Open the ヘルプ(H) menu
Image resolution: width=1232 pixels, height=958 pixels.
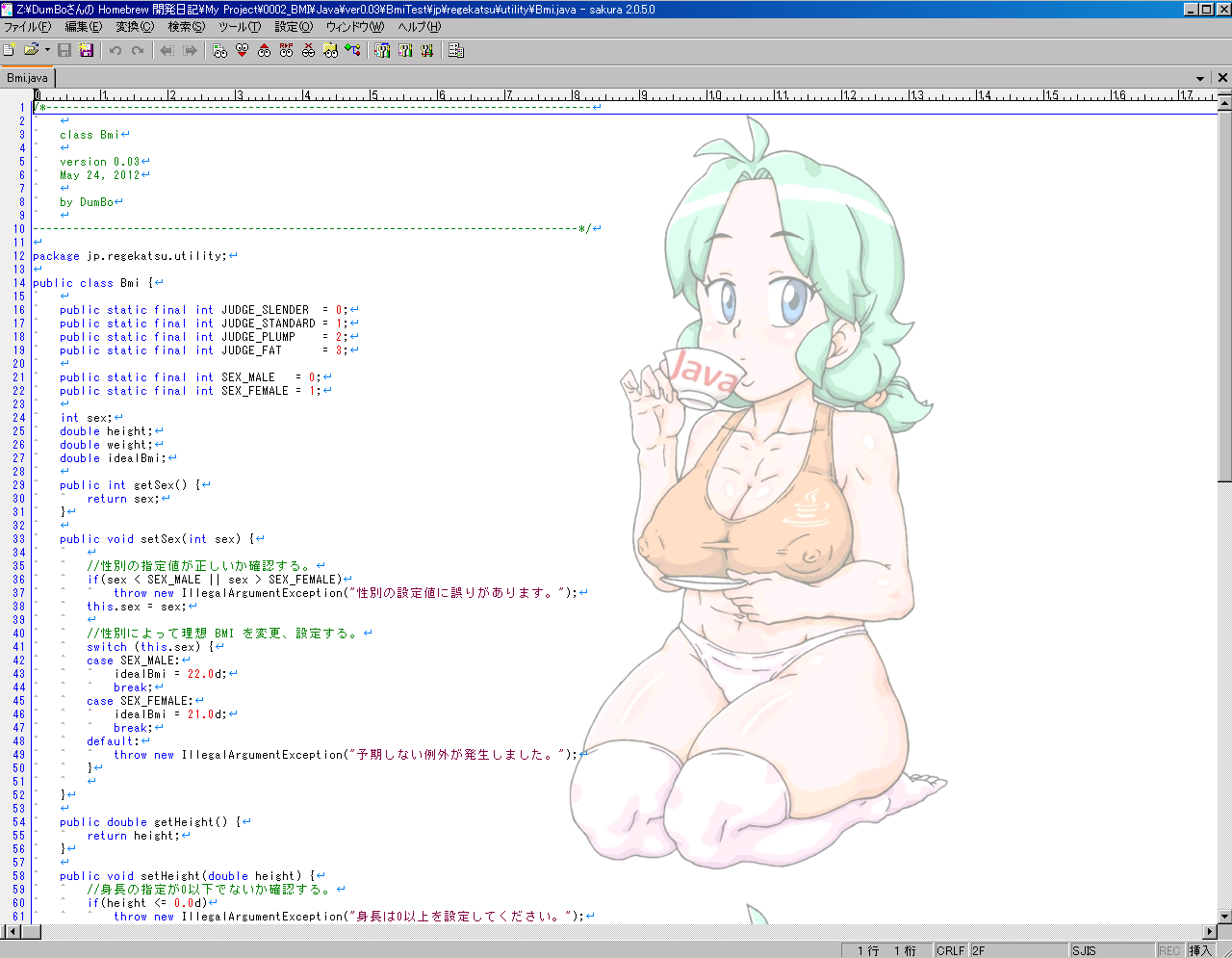(420, 27)
